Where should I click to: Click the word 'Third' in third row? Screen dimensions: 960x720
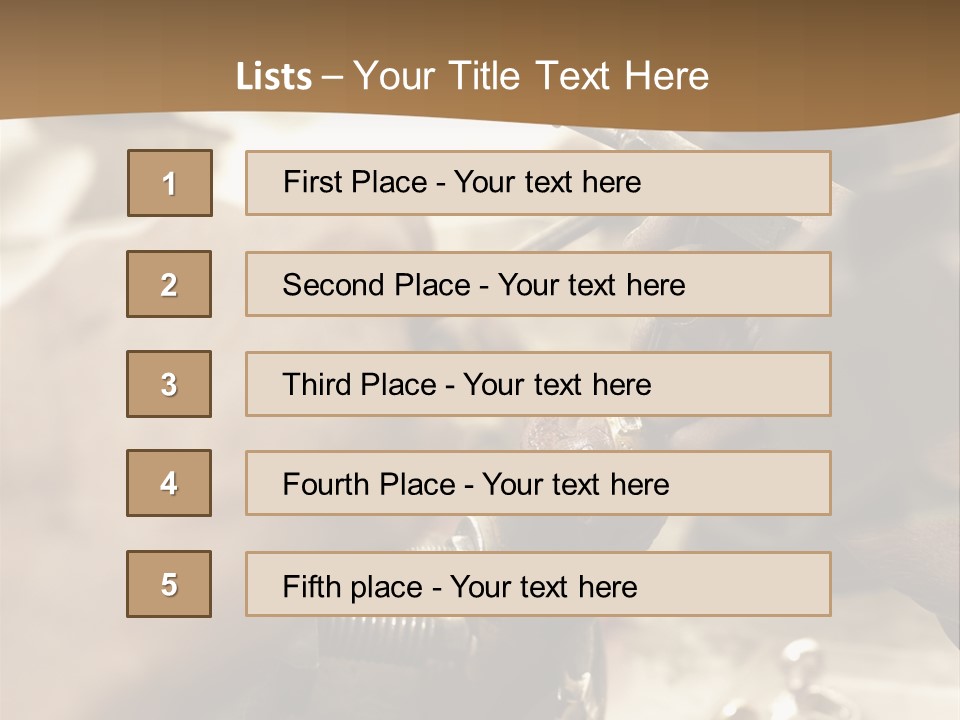coord(317,385)
